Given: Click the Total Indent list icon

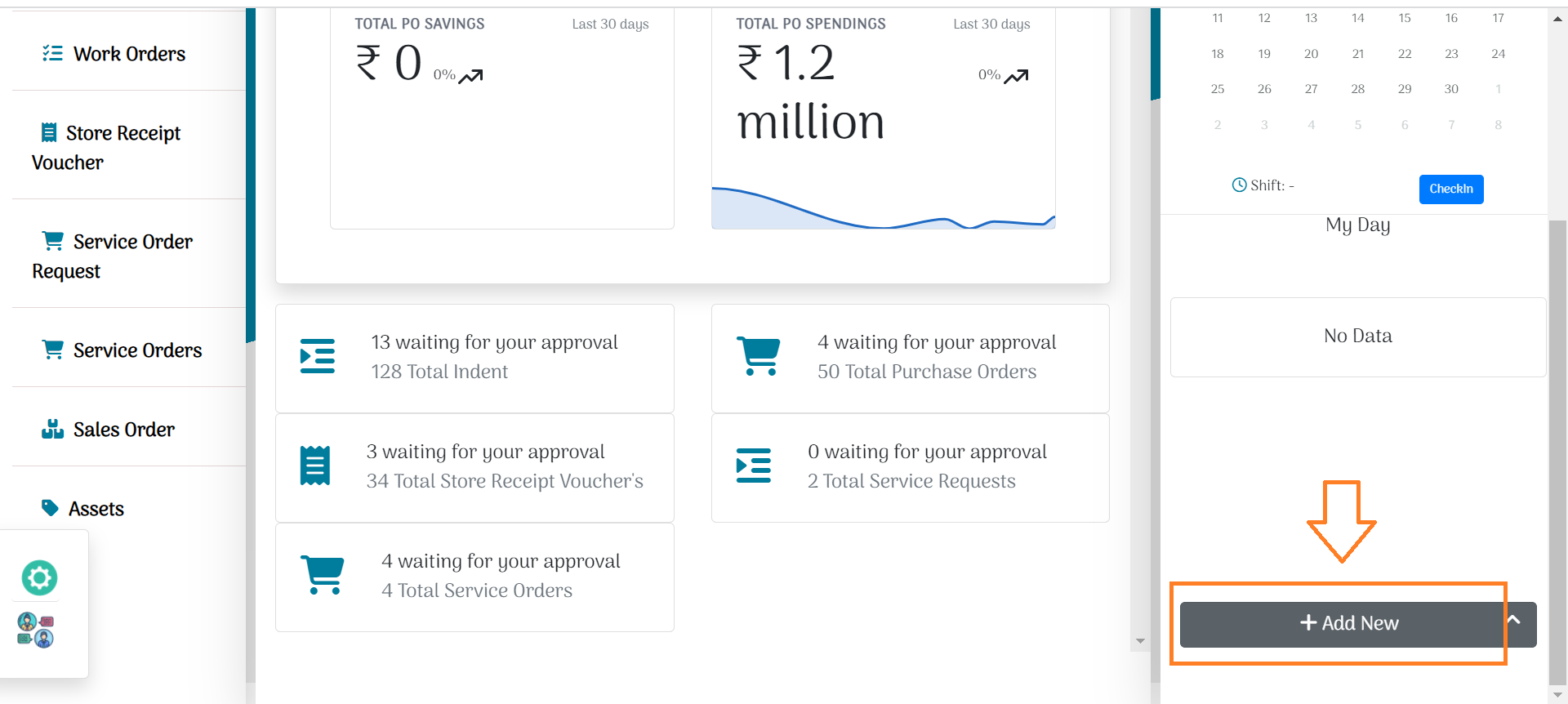Looking at the screenshot, I should tap(318, 356).
